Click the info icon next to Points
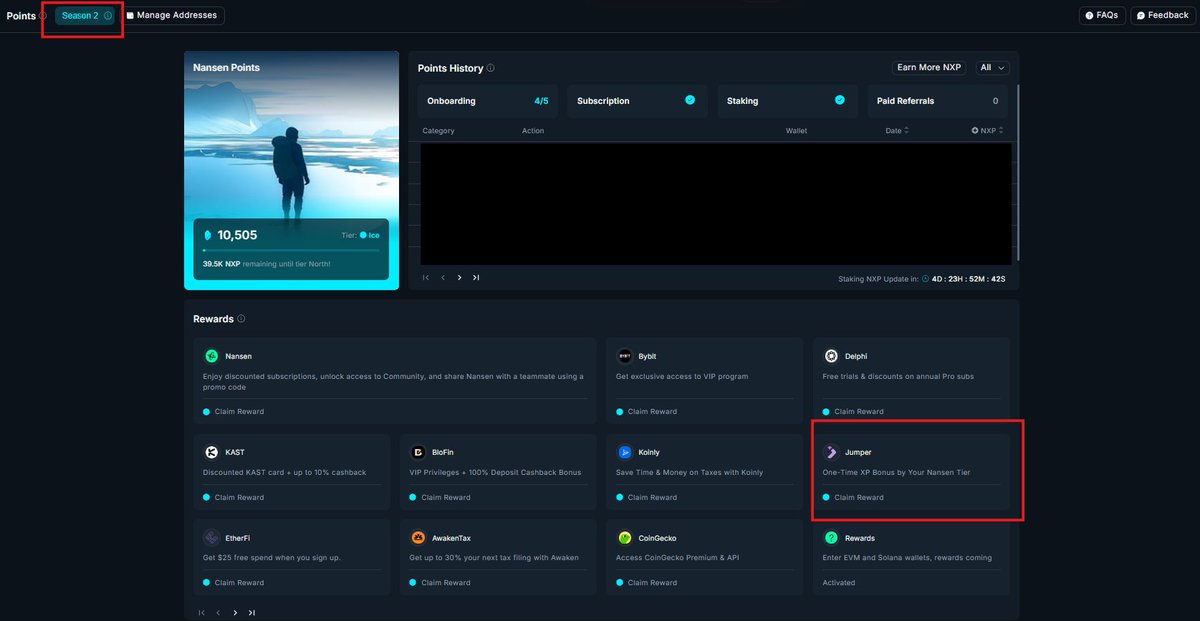 coord(42,16)
